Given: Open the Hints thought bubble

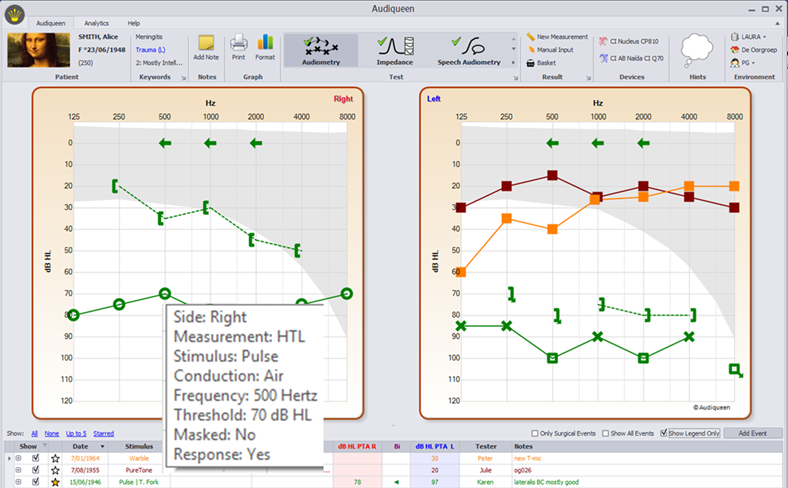Looking at the screenshot, I should 697,50.
